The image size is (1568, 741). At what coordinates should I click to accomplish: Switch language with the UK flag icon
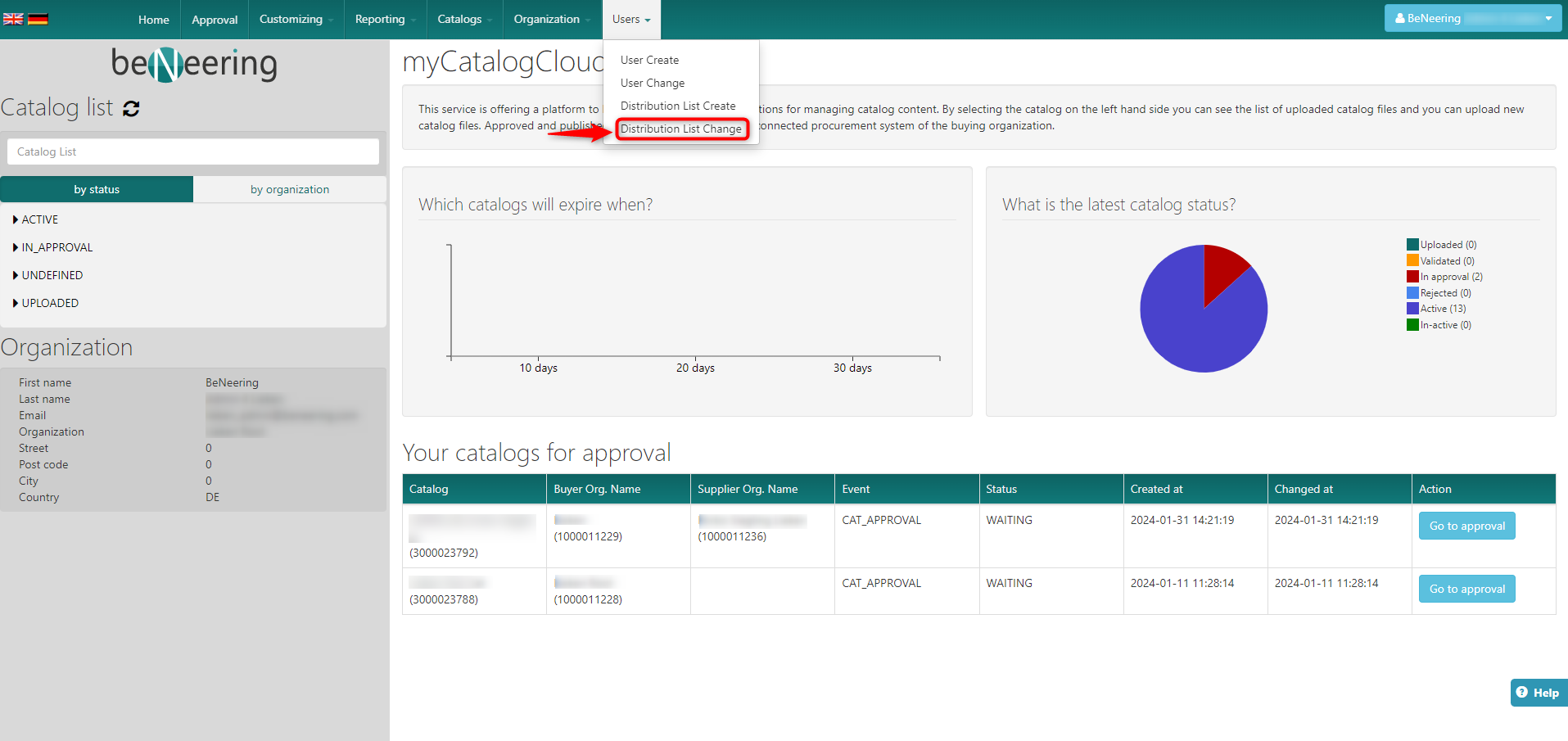13,19
